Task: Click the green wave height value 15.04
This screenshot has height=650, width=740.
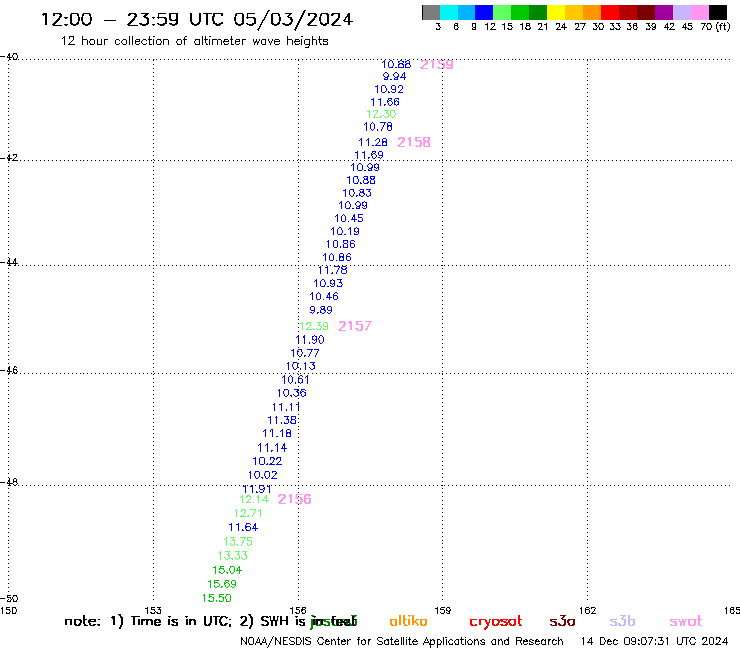Action: click(x=227, y=570)
